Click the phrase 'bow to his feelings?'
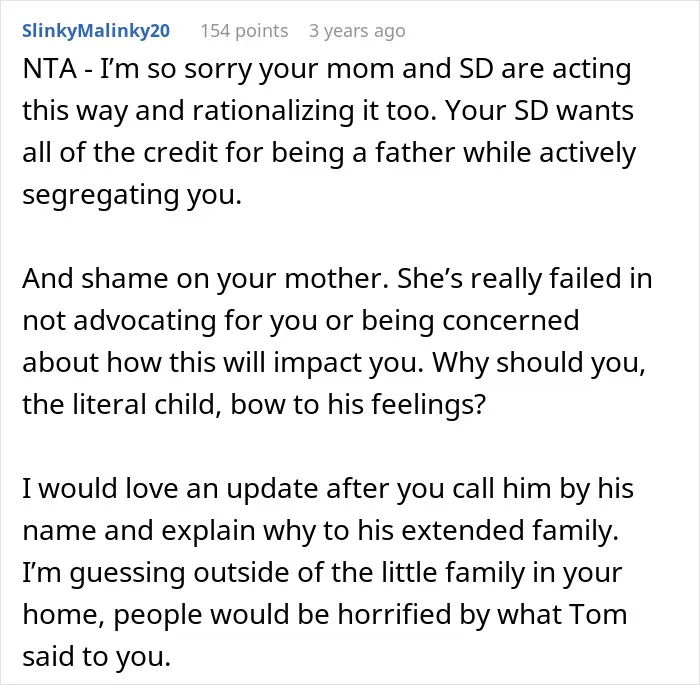Viewport: 700px width, 685px height. tap(358, 405)
